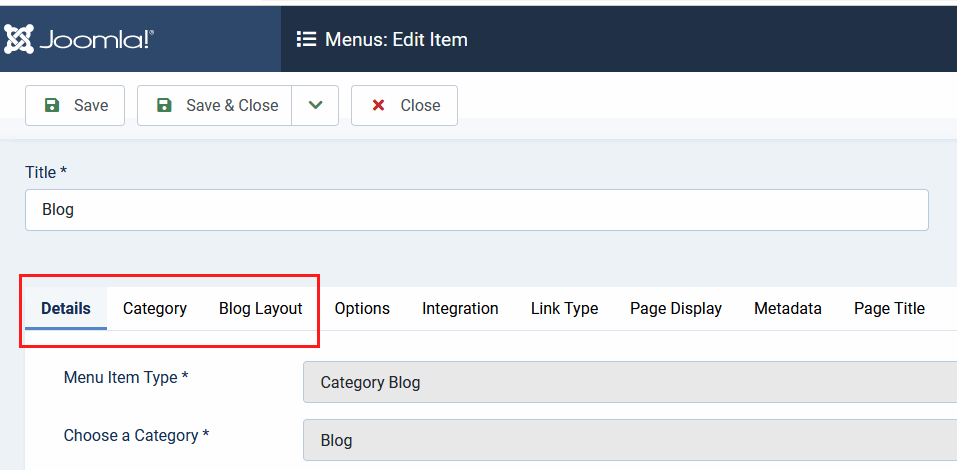Click the Title field label
957x470 pixels.
pos(46,172)
